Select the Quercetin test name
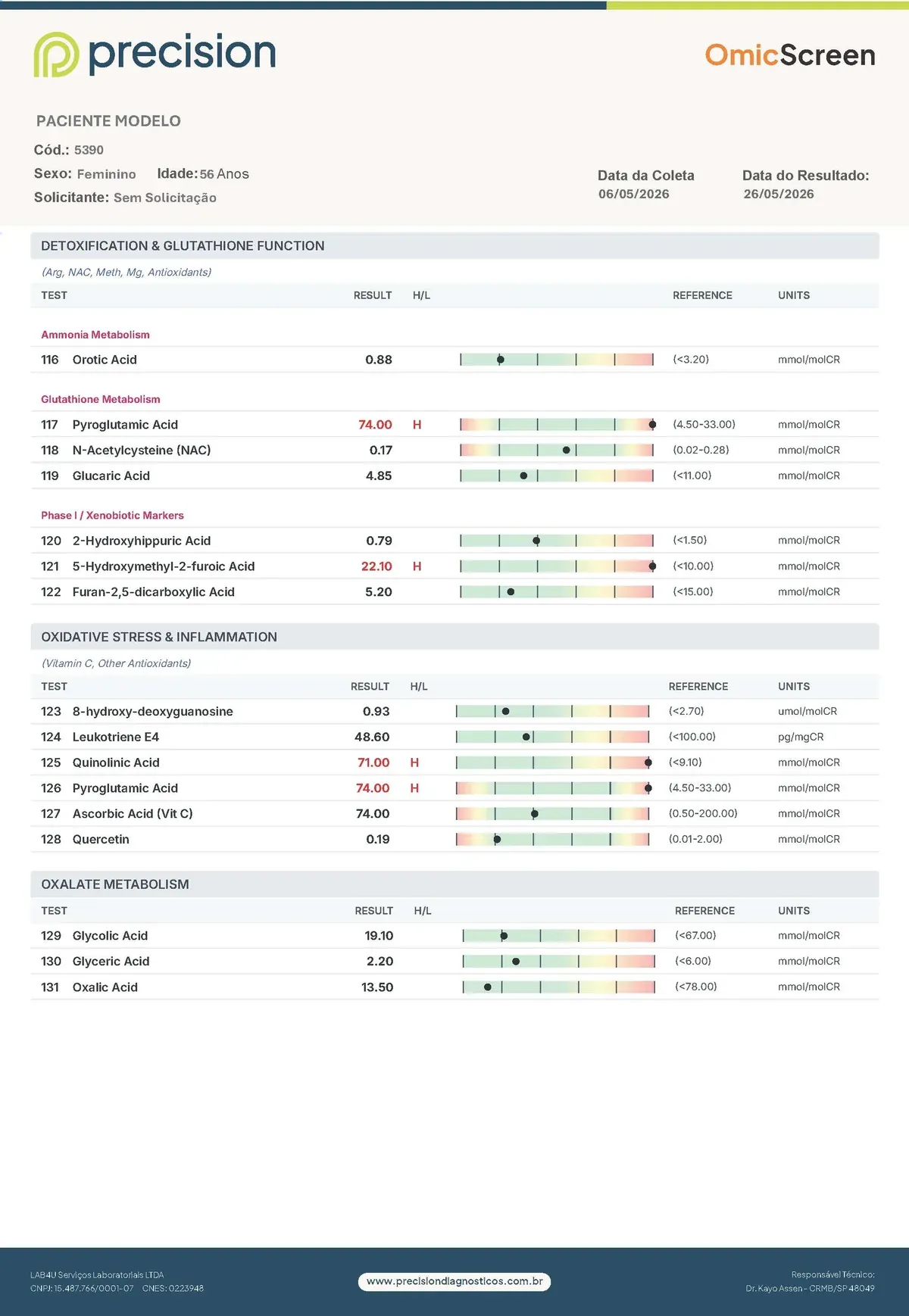This screenshot has height=1316, width=909. pyautogui.click(x=101, y=840)
